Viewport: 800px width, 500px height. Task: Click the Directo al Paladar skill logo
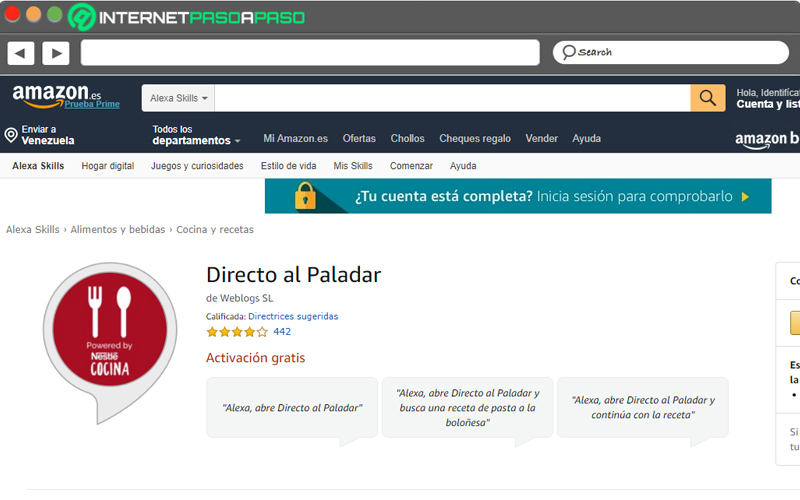point(110,342)
